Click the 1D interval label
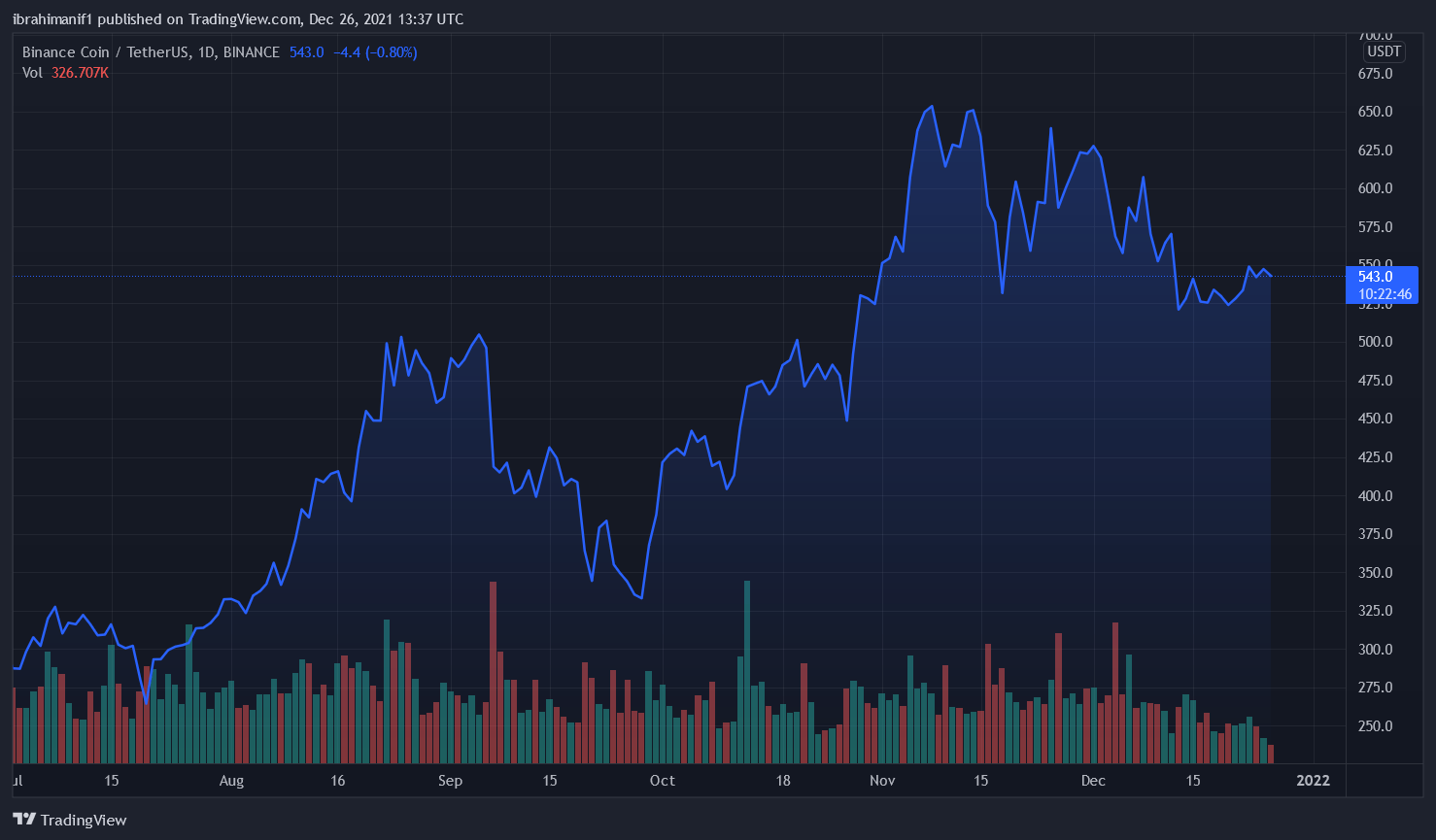This screenshot has width=1436, height=840. pos(206,52)
